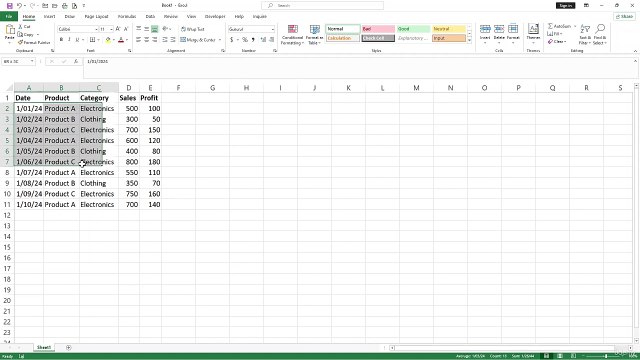Increase the font size
The width and height of the screenshot is (640, 360).
(118, 29)
